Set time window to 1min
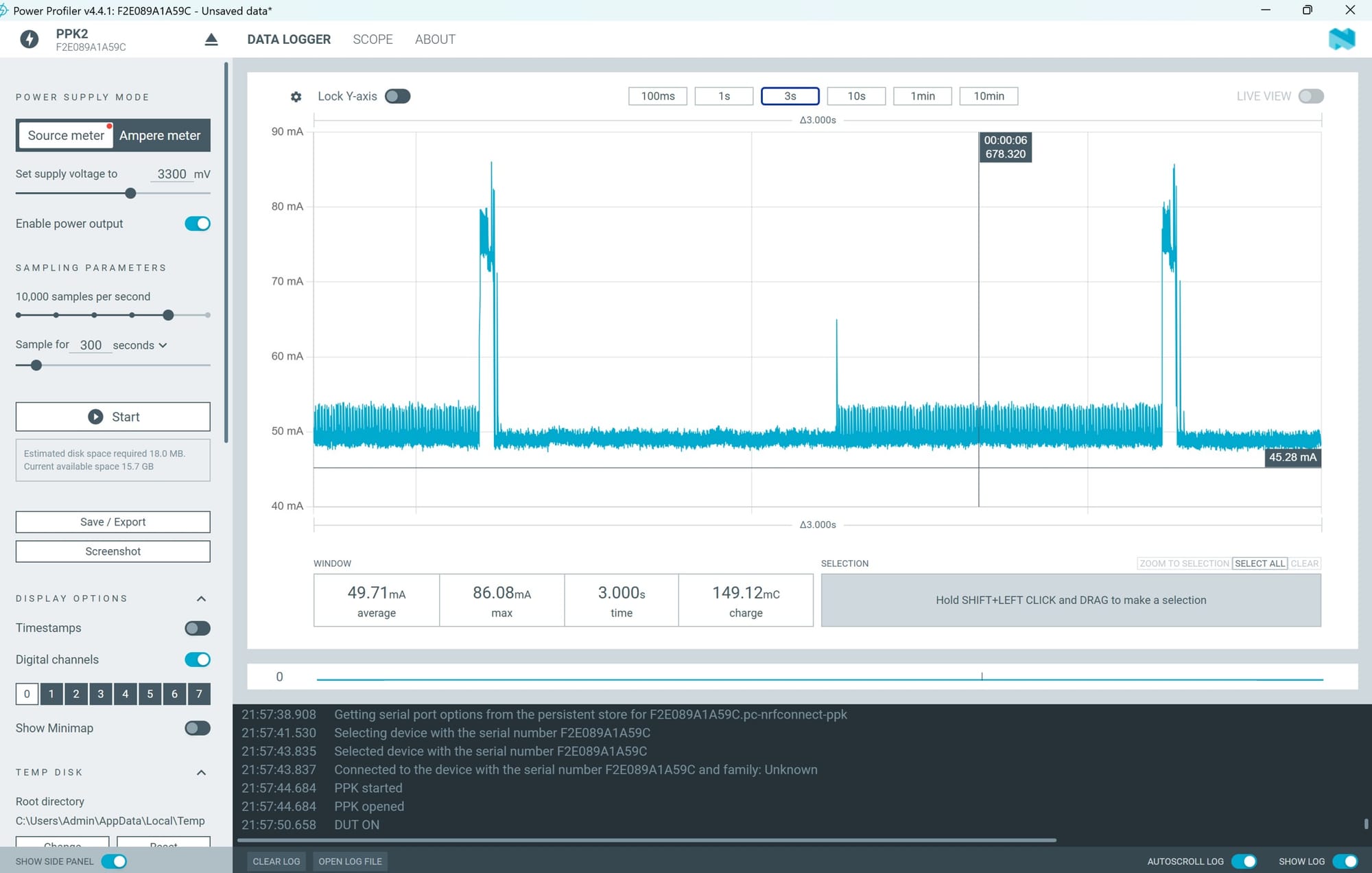Image resolution: width=1372 pixels, height=873 pixels. pyautogui.click(x=923, y=96)
